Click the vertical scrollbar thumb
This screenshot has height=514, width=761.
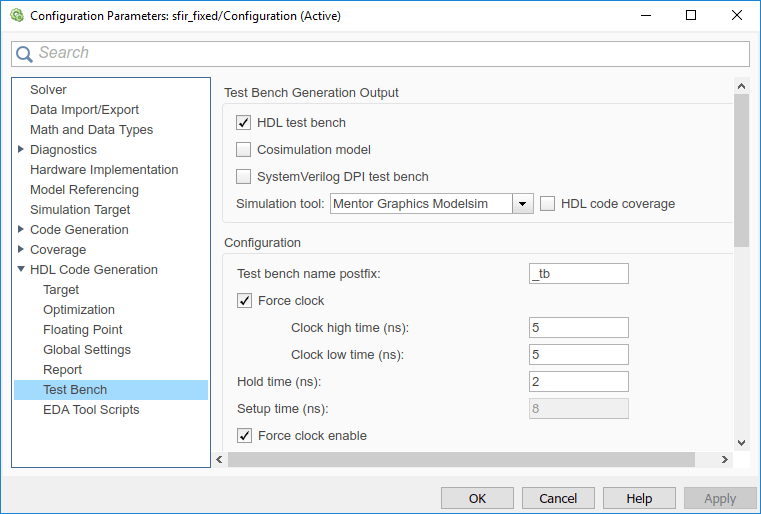(x=741, y=170)
